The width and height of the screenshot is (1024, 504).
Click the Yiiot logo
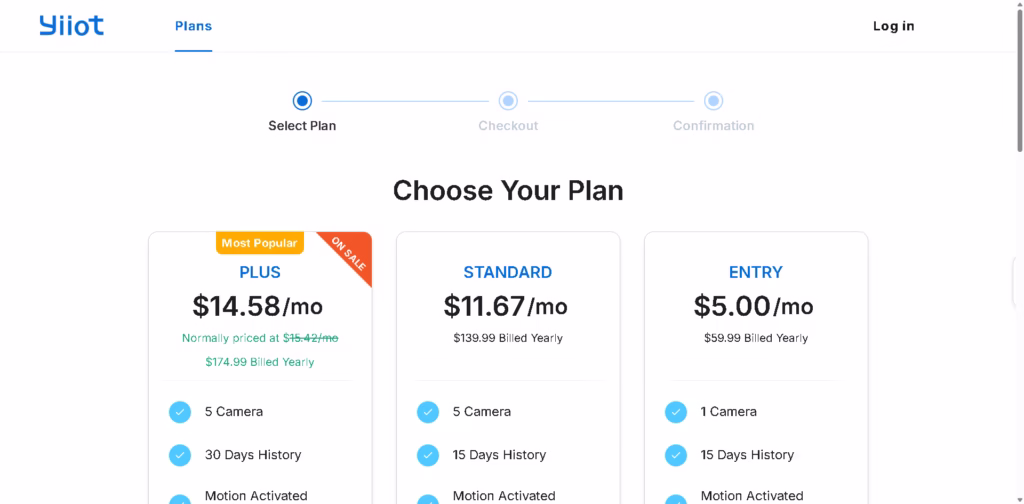coord(71,26)
